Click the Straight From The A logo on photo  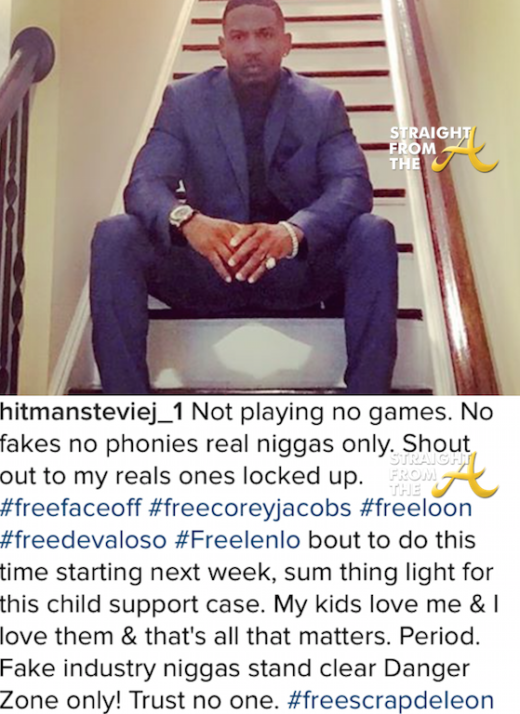[443, 149]
